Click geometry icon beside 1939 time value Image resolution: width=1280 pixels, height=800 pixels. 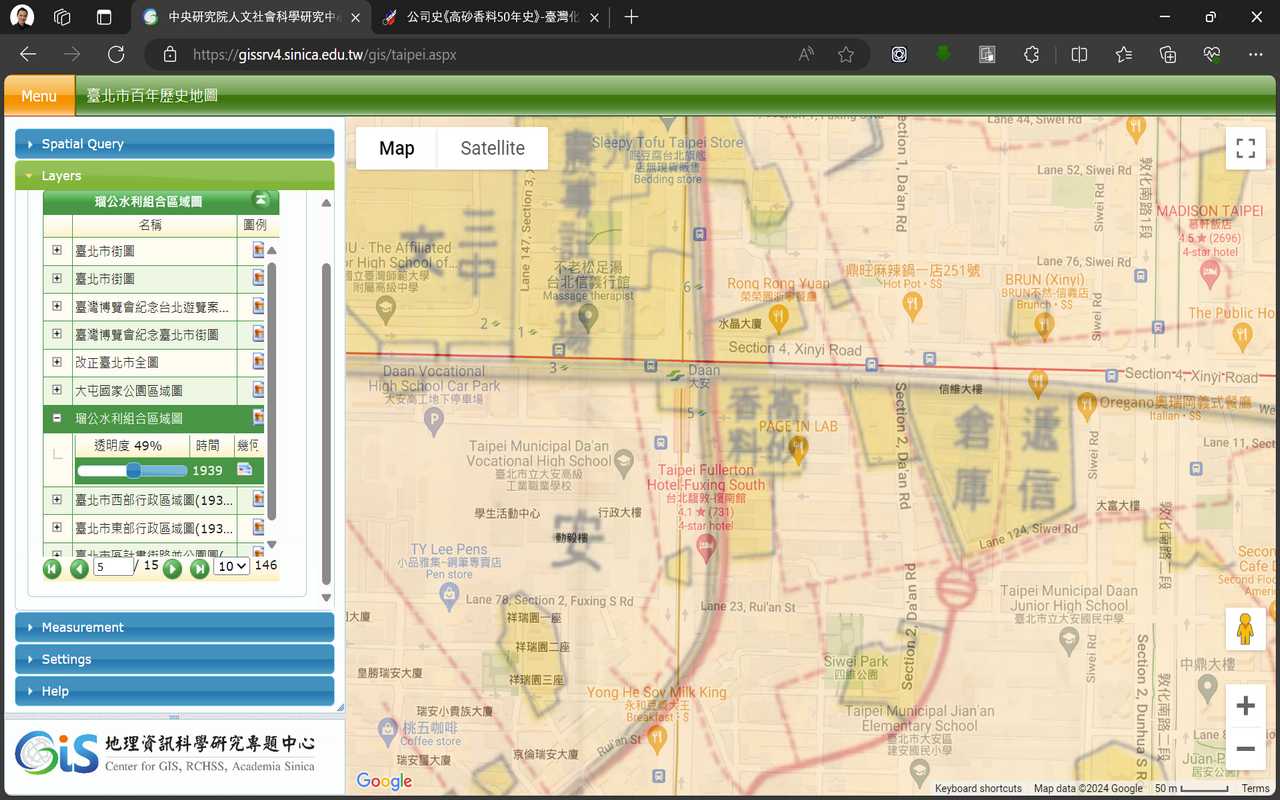(x=244, y=470)
